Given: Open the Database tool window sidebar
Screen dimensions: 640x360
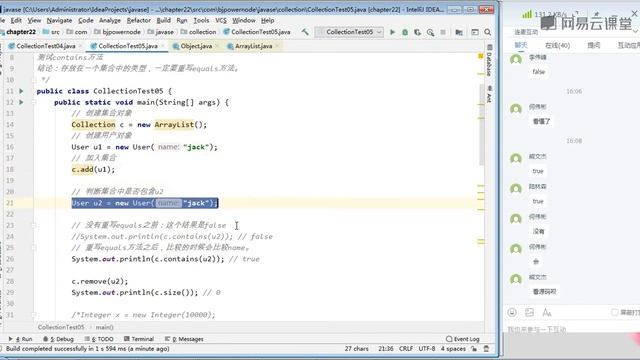Looking at the screenshot, I should (x=489, y=60).
